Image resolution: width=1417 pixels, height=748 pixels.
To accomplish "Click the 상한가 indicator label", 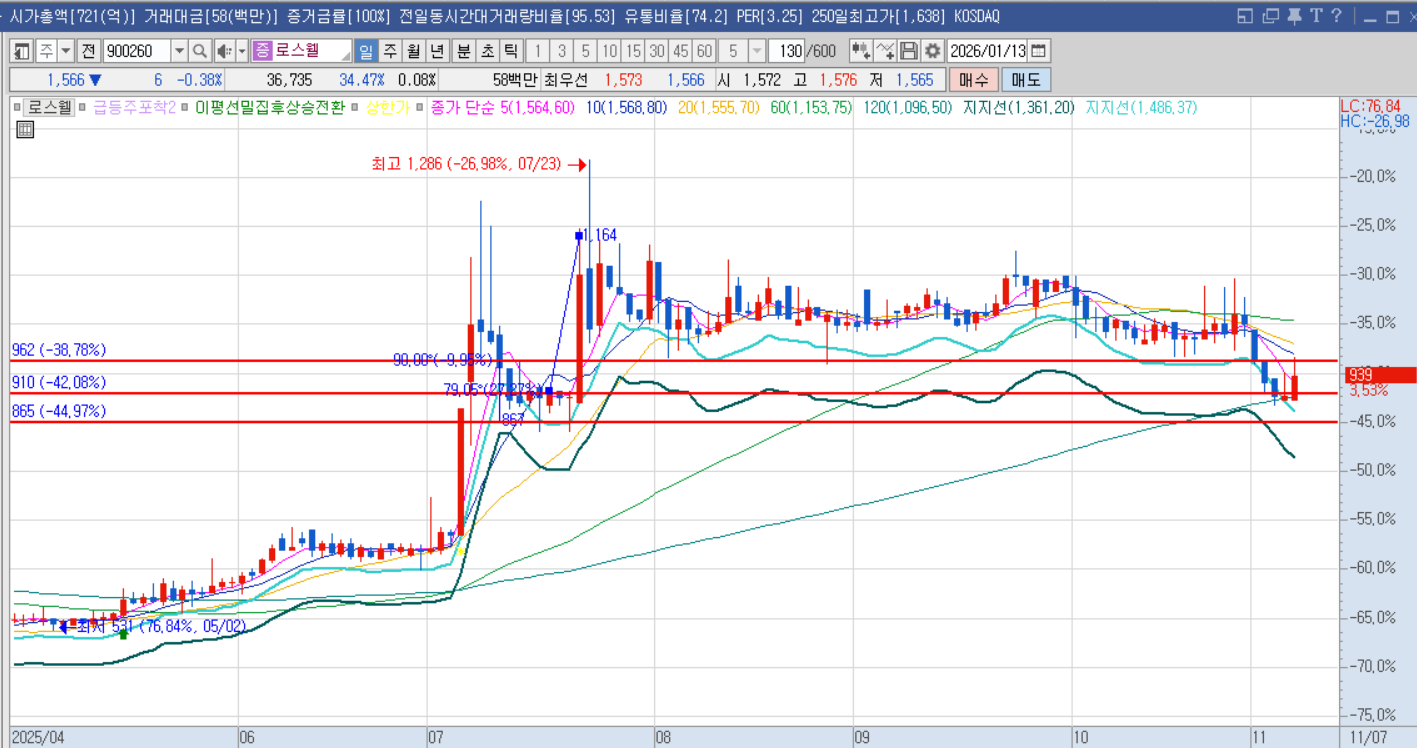I will click(x=387, y=107).
